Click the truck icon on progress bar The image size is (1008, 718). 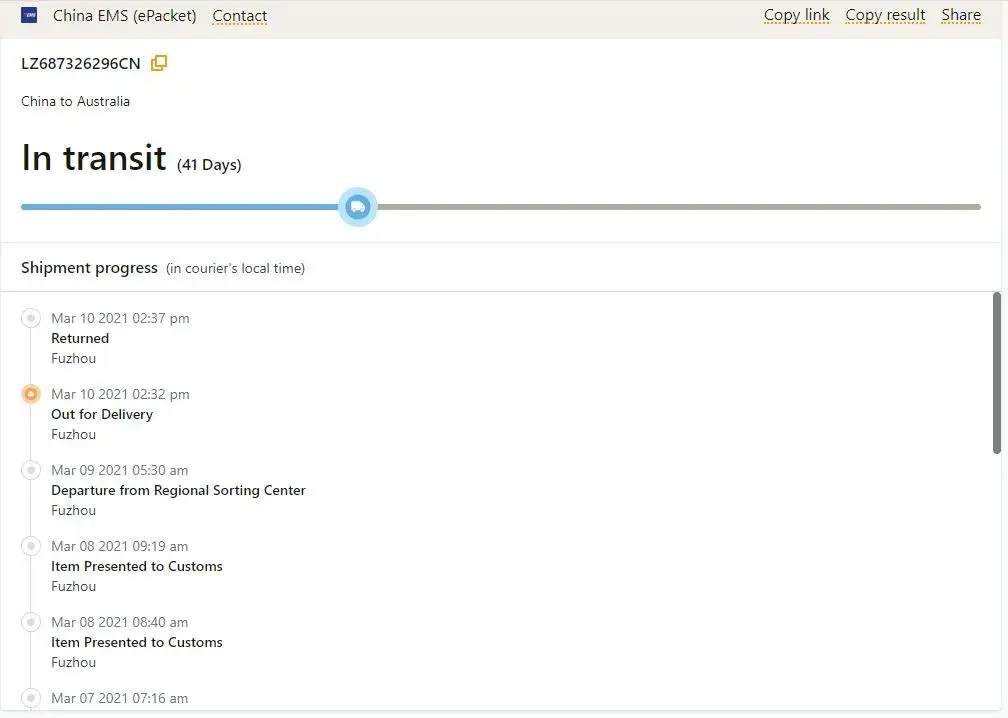[x=358, y=207]
